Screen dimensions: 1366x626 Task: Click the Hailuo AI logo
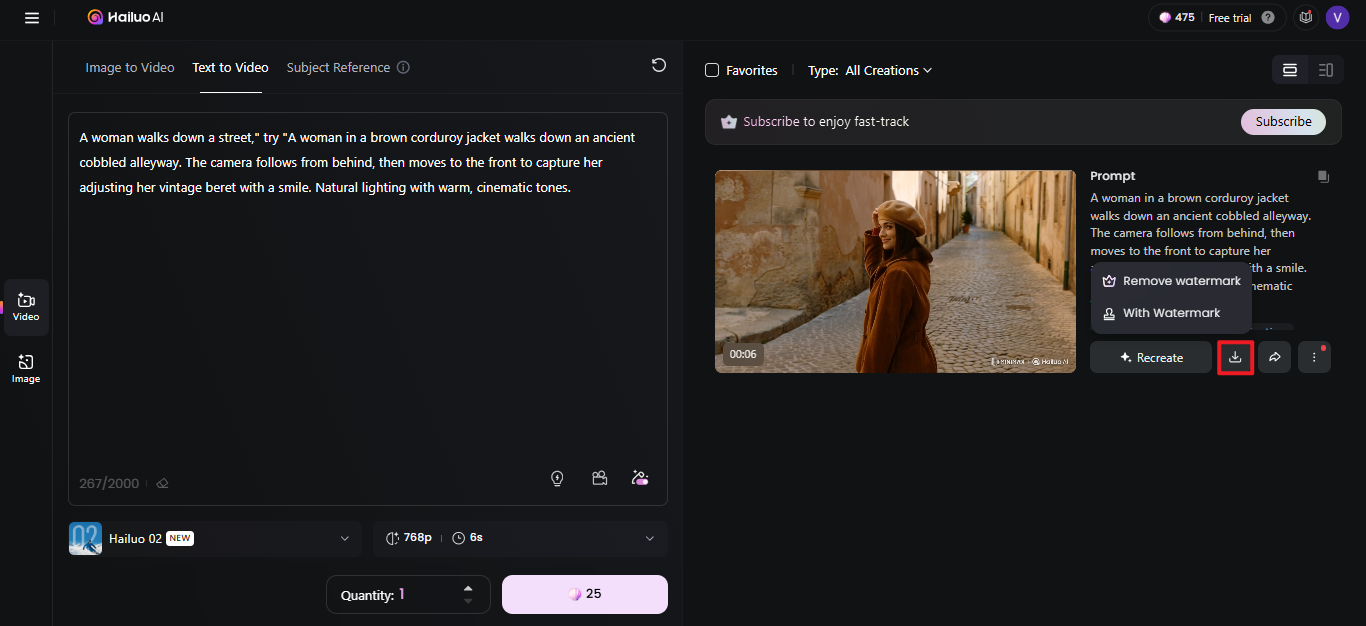[x=125, y=17]
